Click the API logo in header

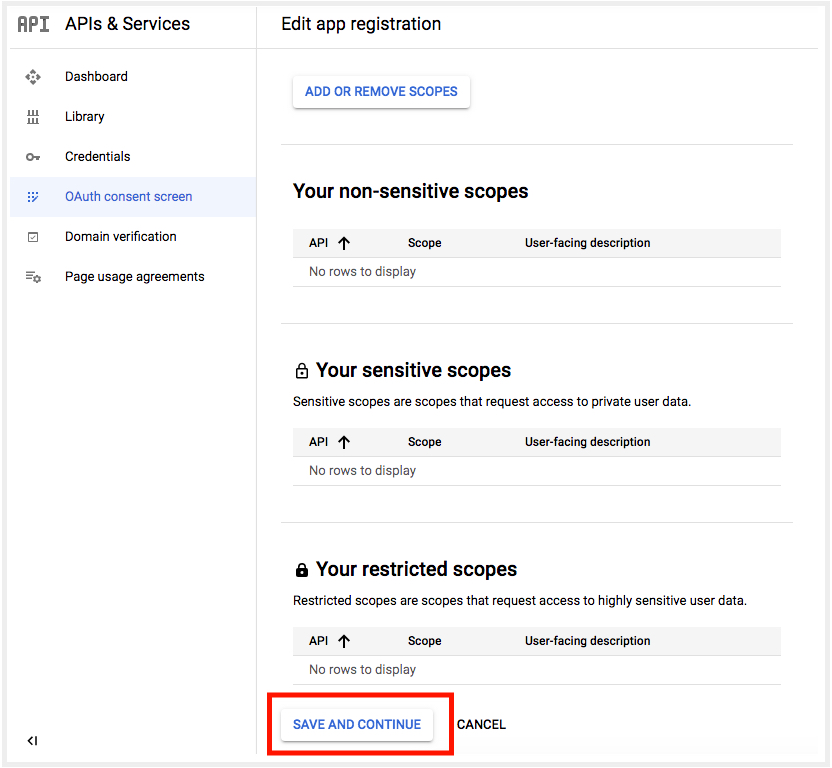(33, 24)
